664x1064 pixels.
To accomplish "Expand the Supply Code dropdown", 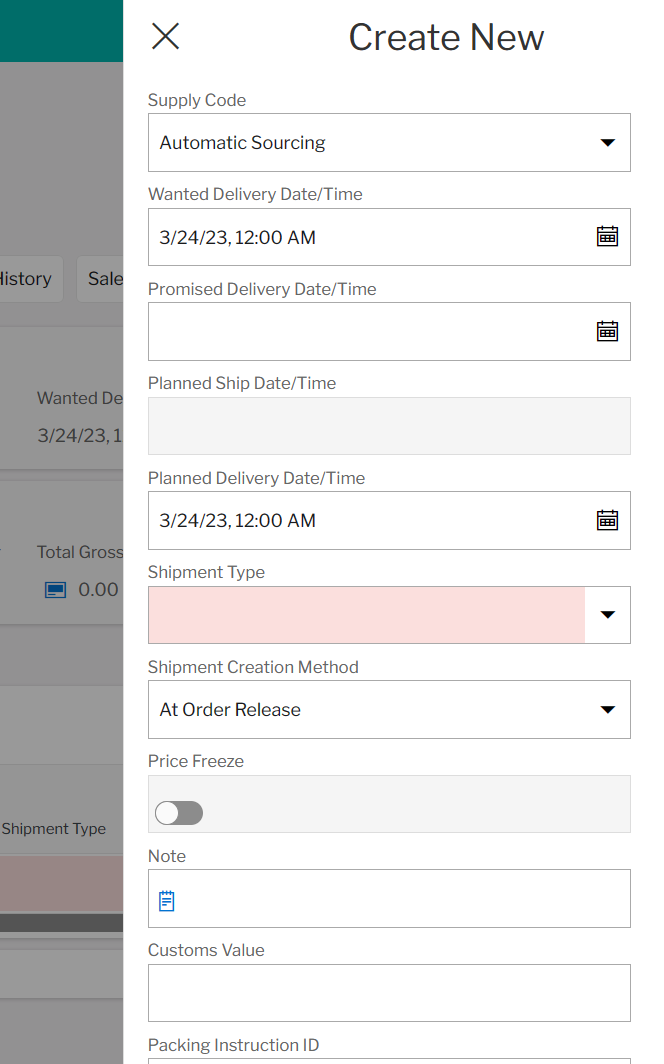I will (608, 142).
